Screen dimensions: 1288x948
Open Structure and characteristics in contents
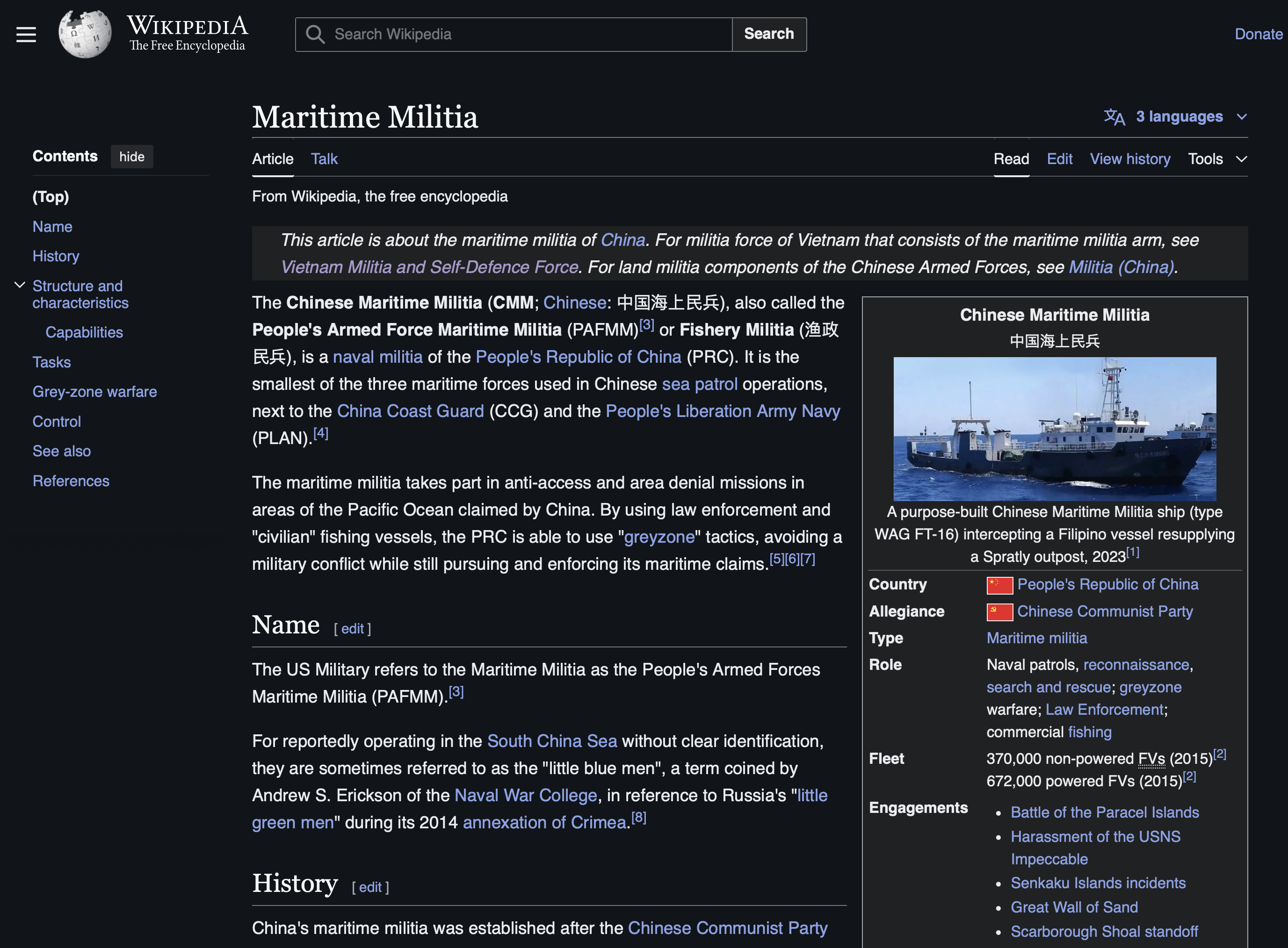80,294
